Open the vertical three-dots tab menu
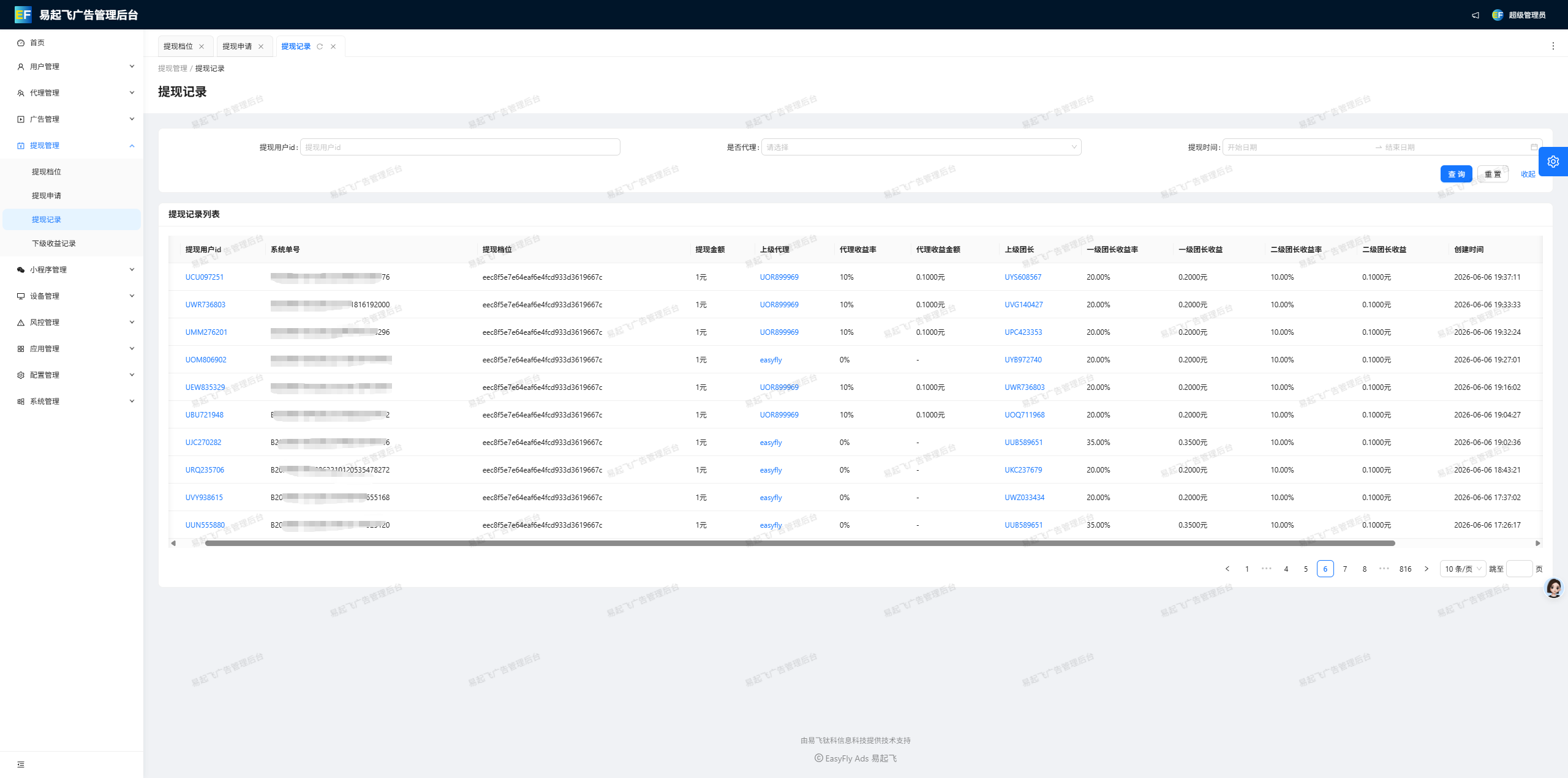 click(1553, 46)
